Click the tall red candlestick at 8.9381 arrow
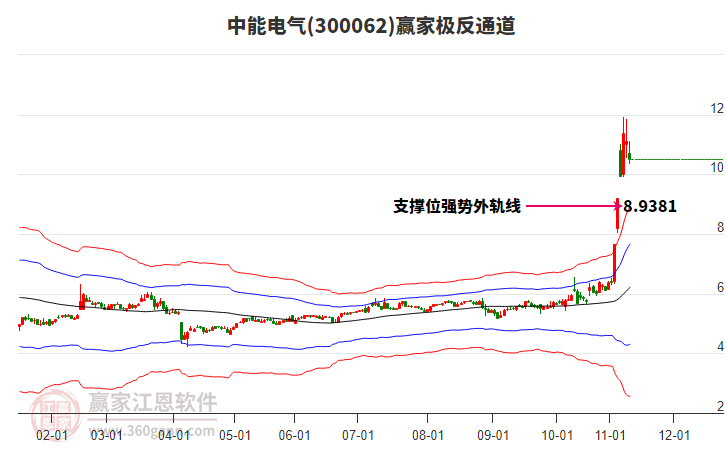The image size is (726, 450). click(617, 215)
